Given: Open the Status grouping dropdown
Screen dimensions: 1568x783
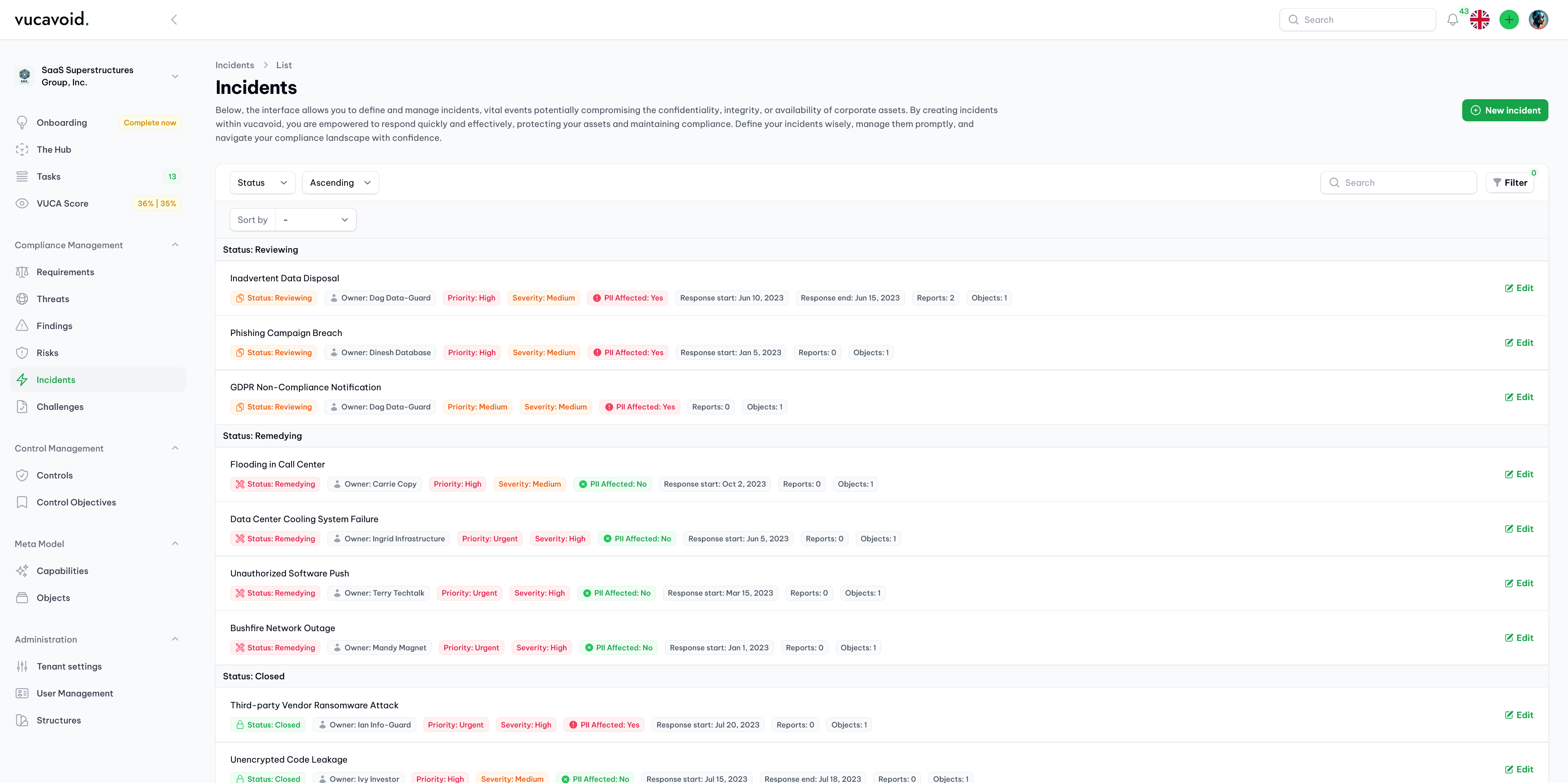Looking at the screenshot, I should (262, 182).
